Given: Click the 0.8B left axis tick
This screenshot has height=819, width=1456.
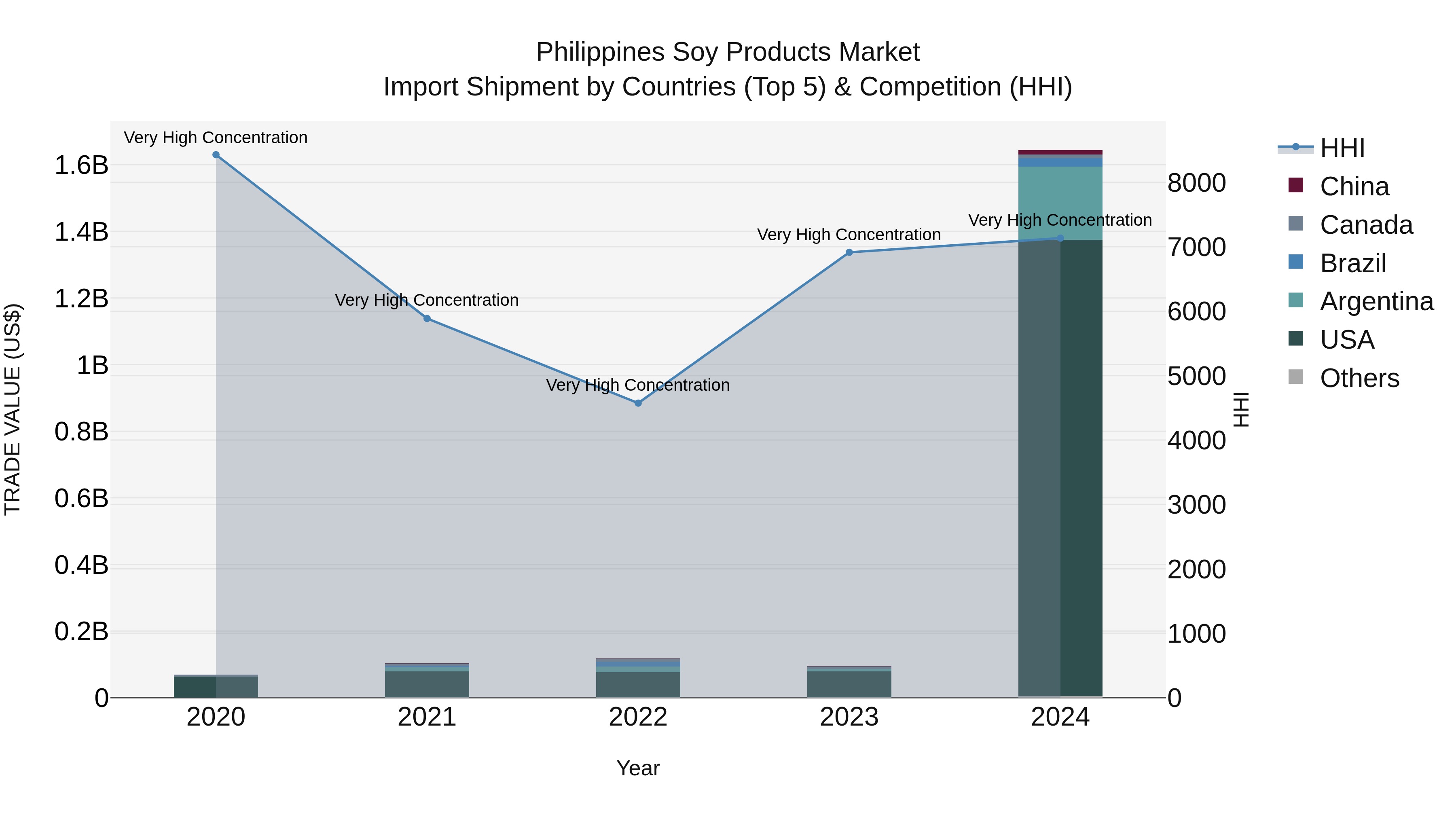Looking at the screenshot, I should pyautogui.click(x=81, y=432).
